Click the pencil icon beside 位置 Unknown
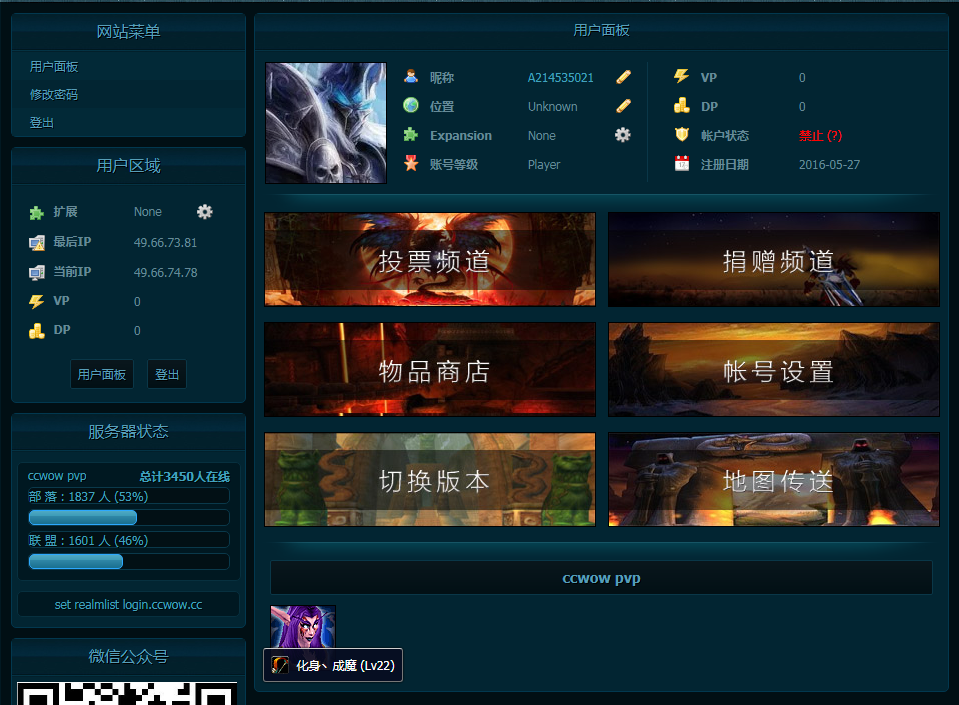Screen dimensions: 959x705 tap(623, 105)
